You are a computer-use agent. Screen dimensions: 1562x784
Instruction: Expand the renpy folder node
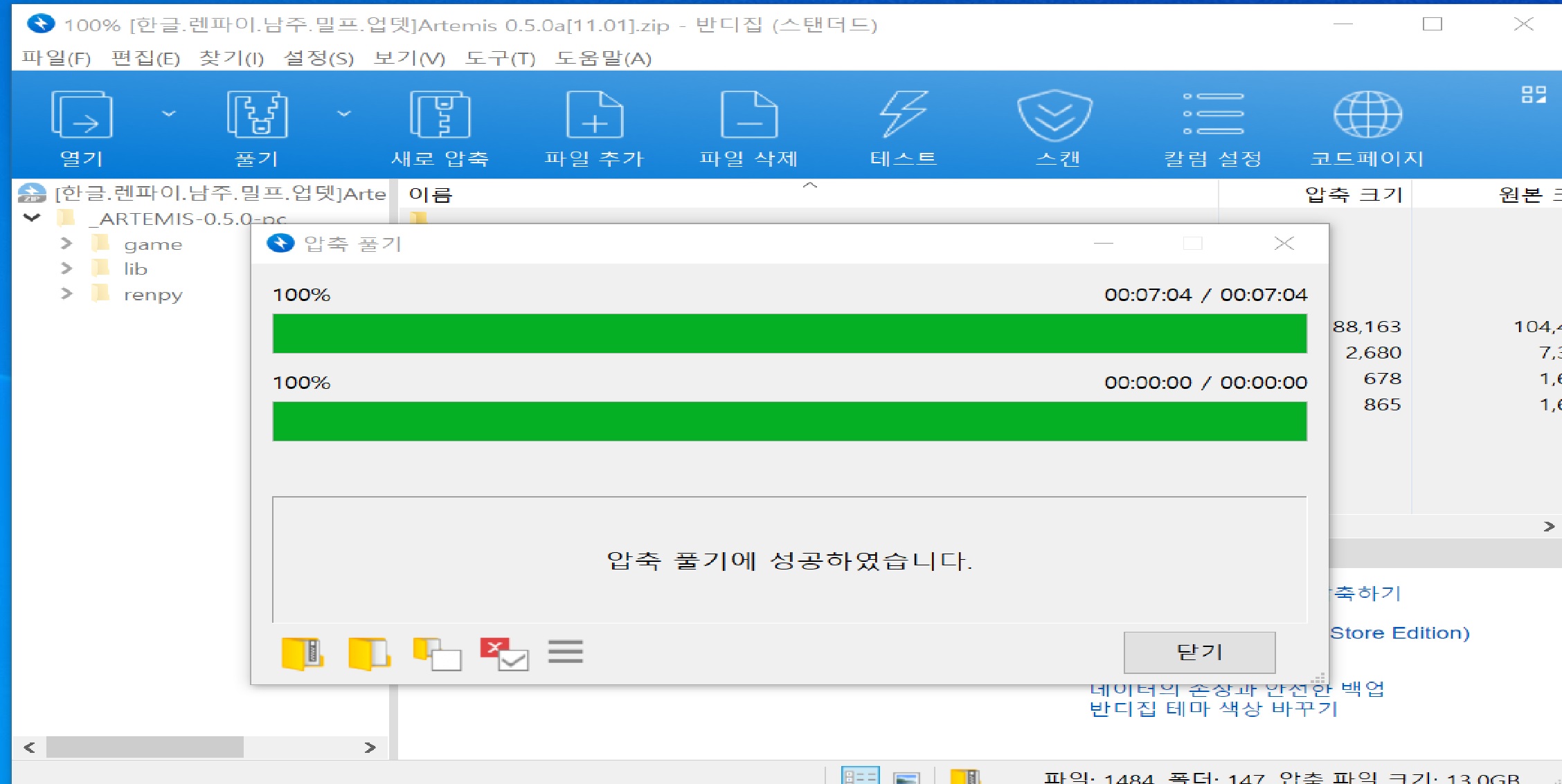pyautogui.click(x=66, y=294)
